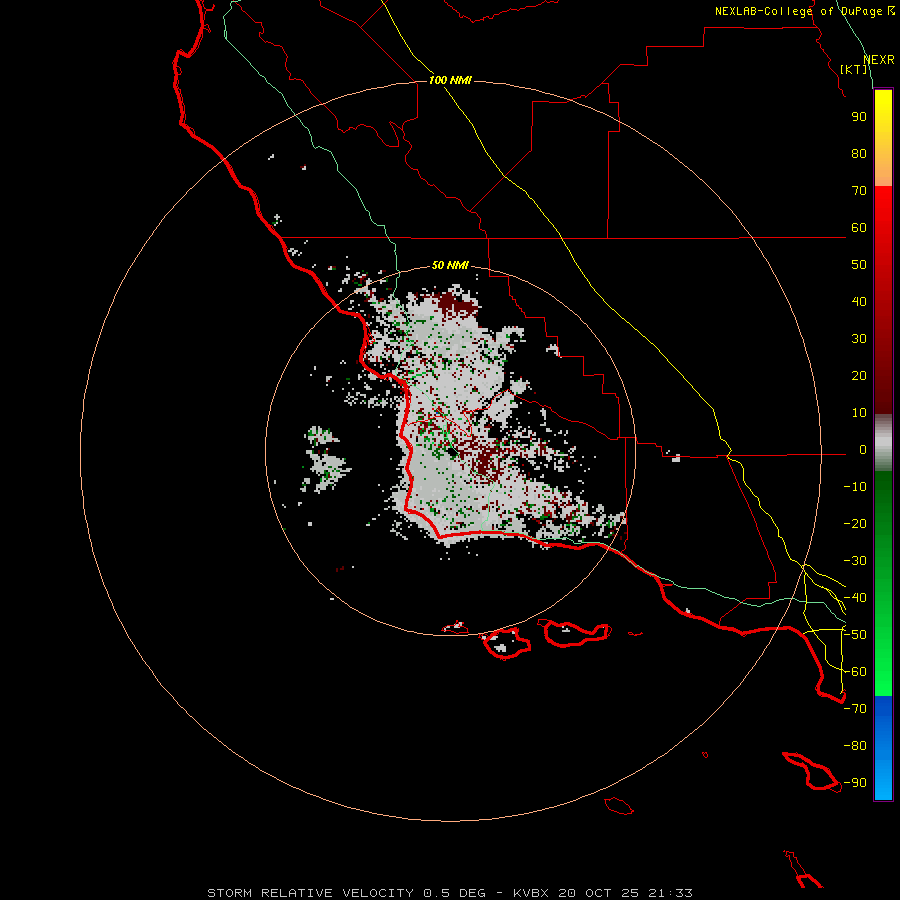Click the -40 knot scale label
Viewport: 900px width, 900px height.
coord(855,598)
